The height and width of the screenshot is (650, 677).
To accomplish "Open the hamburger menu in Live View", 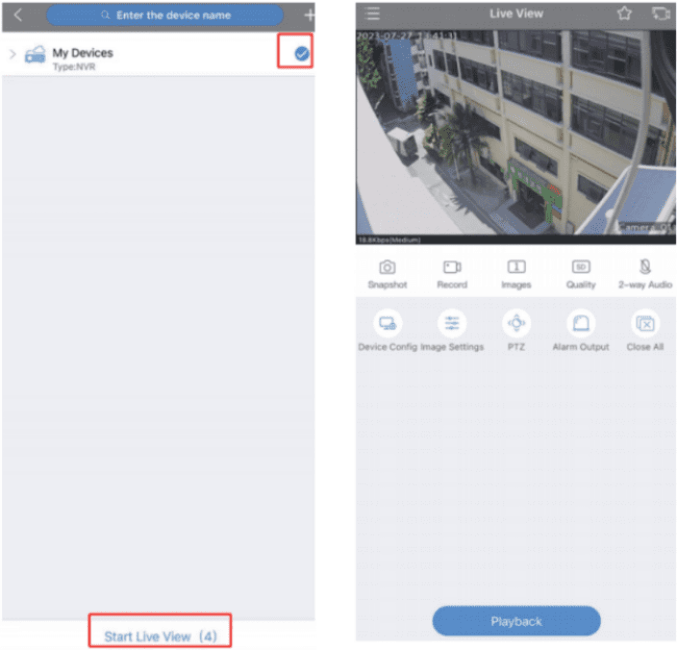I will click(373, 14).
